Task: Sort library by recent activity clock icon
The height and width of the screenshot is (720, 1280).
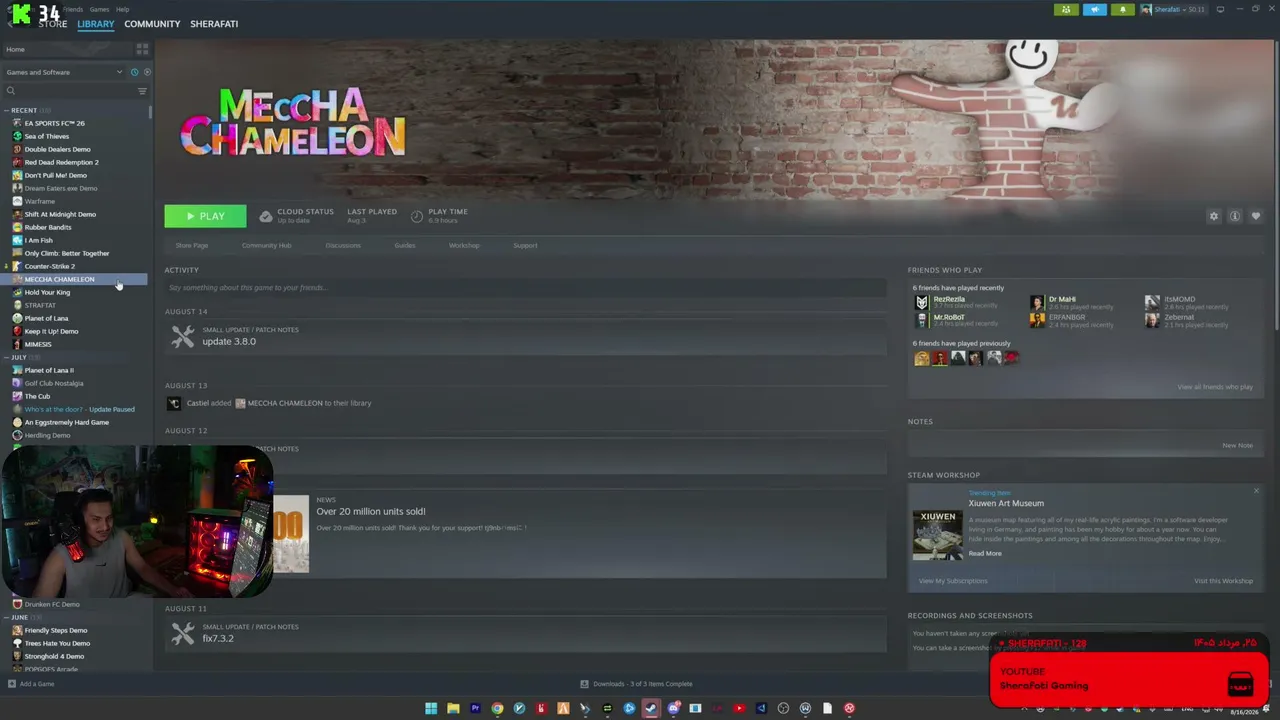Action: point(134,72)
